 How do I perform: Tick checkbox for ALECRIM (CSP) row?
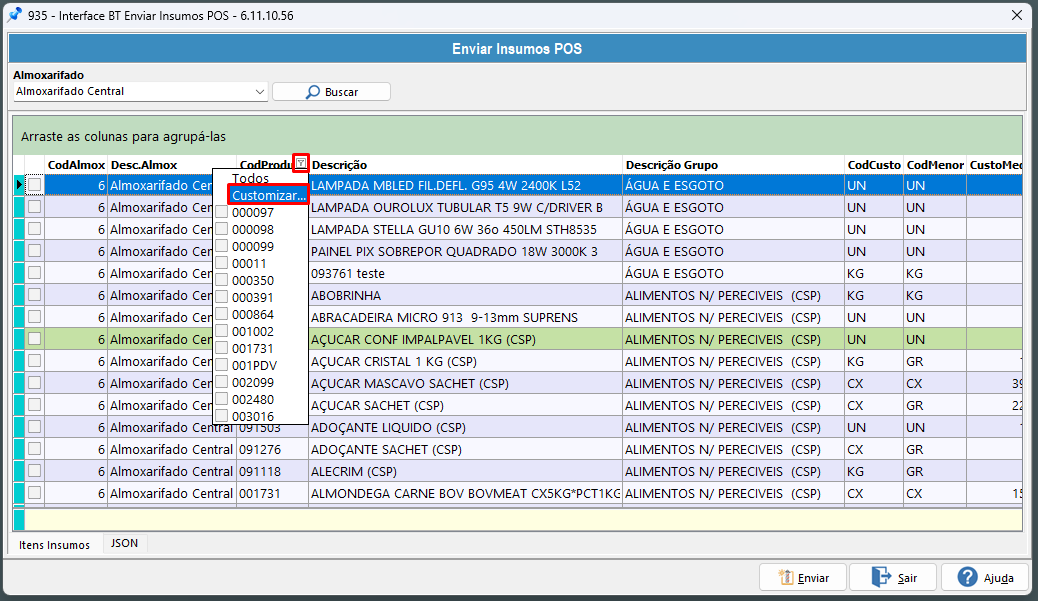tap(34, 471)
